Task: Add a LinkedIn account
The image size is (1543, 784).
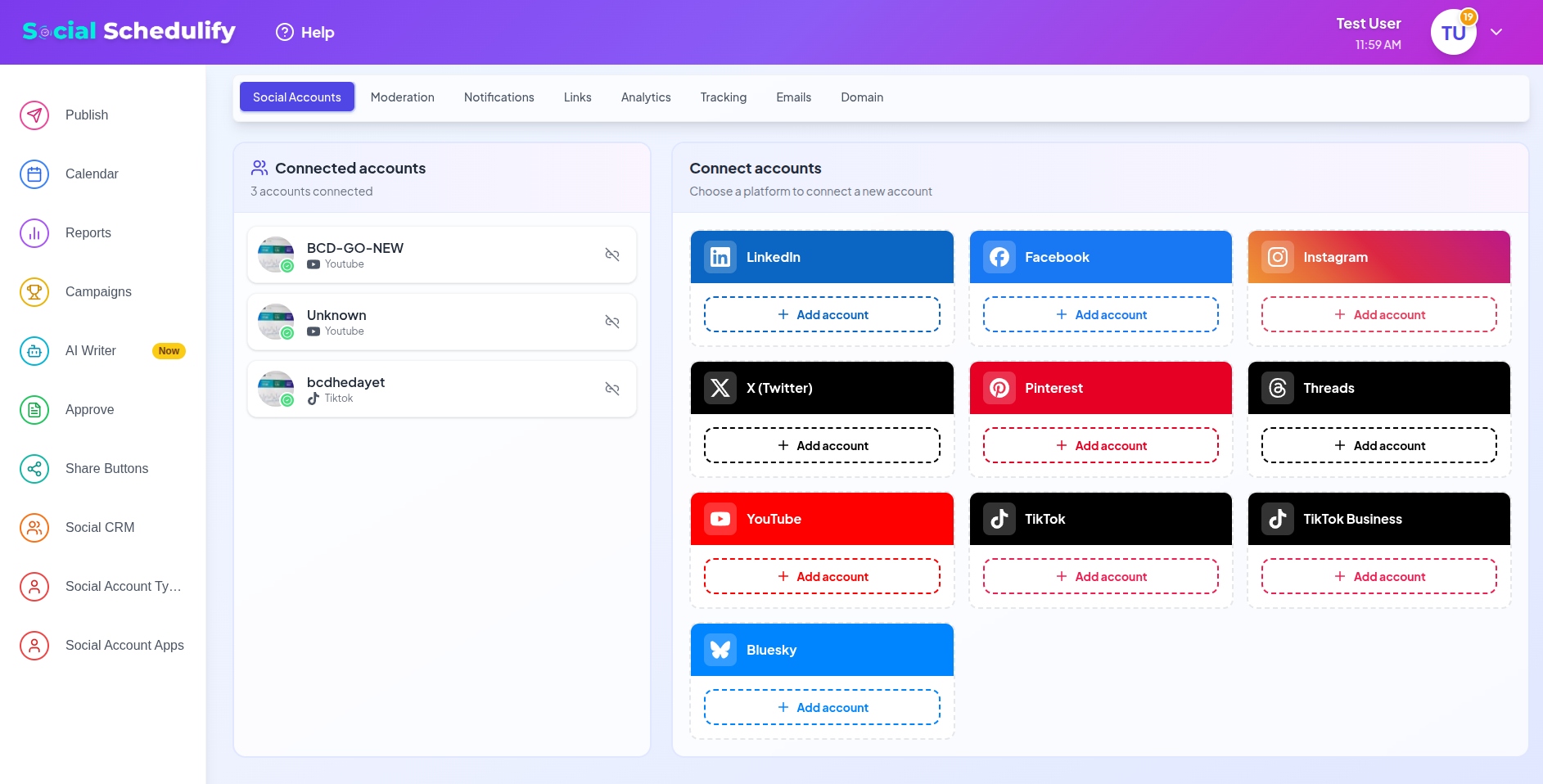Action: tap(821, 314)
